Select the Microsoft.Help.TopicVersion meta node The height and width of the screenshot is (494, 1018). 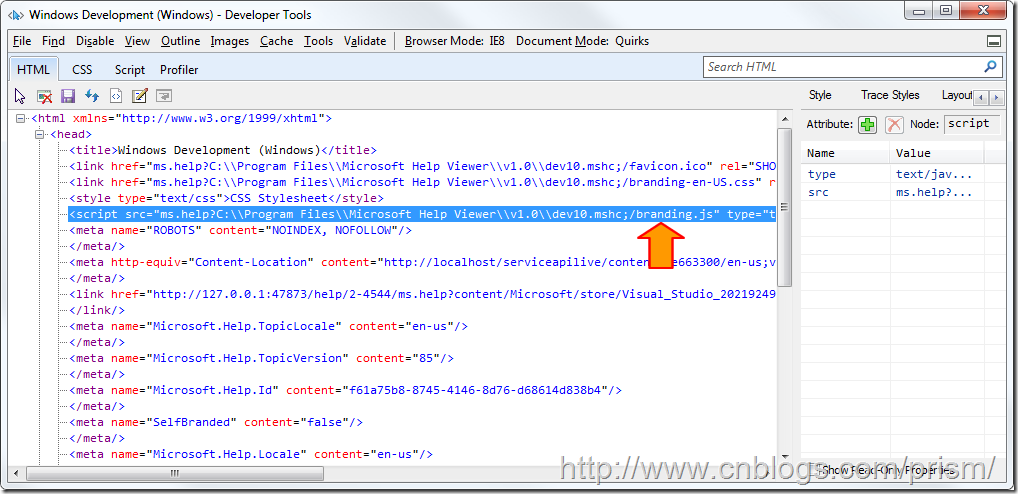(261, 358)
